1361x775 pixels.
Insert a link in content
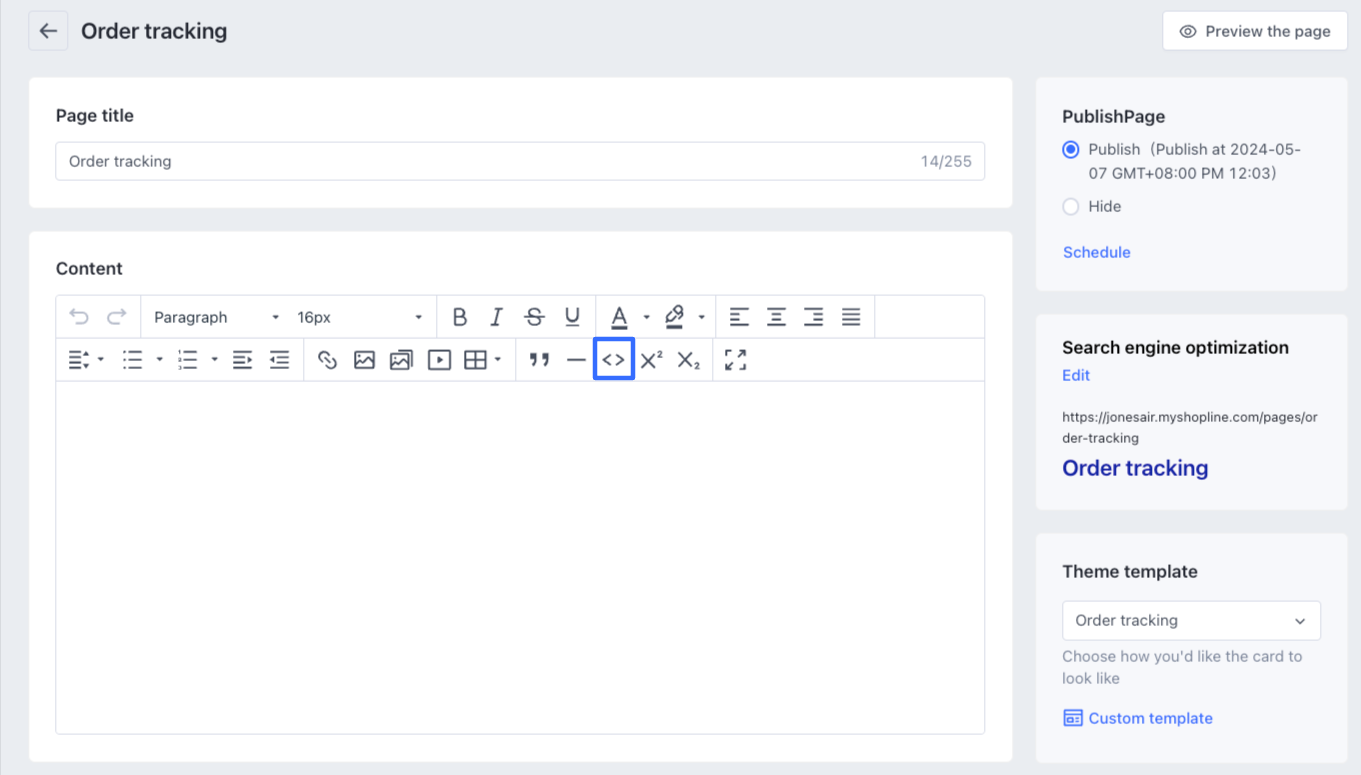327,360
